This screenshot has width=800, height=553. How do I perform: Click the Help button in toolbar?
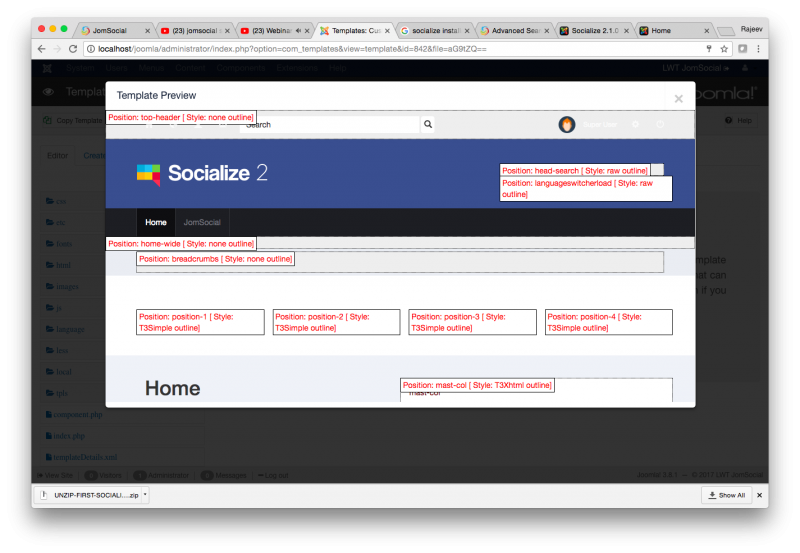point(739,120)
